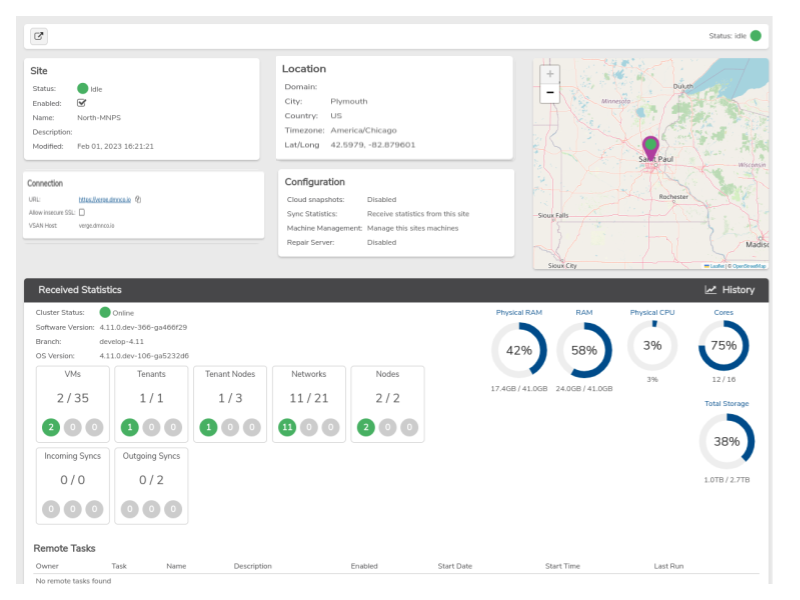This screenshot has height=600, width=800.
Task: Open the site in external window icon
Action: tap(39, 36)
